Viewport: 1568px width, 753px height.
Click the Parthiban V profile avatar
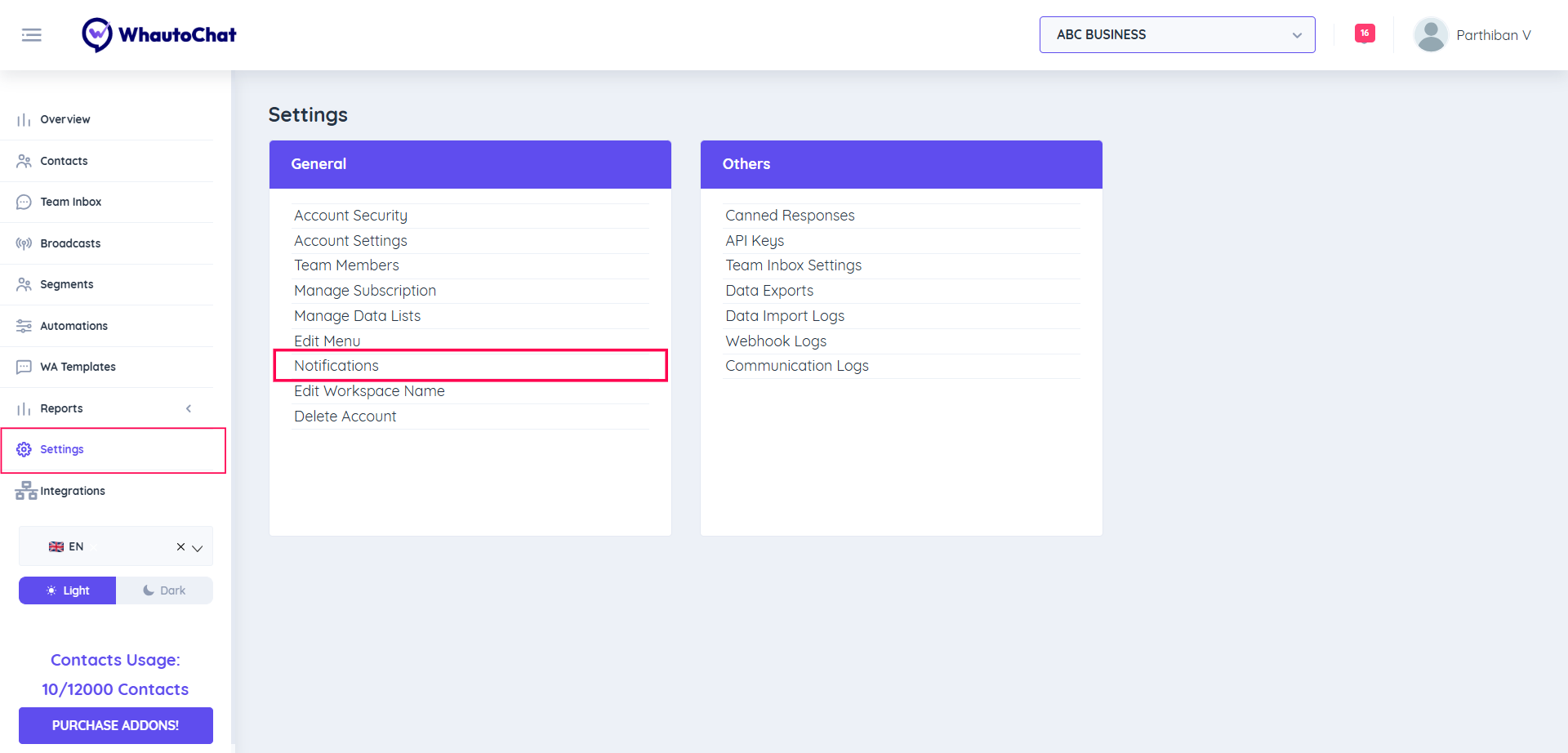[1430, 35]
